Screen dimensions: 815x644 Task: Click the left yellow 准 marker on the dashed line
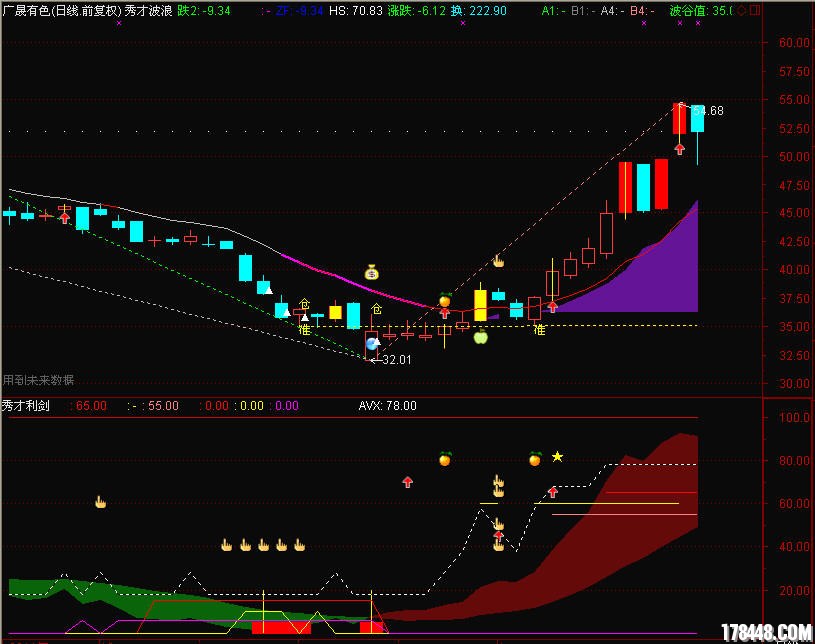click(305, 329)
